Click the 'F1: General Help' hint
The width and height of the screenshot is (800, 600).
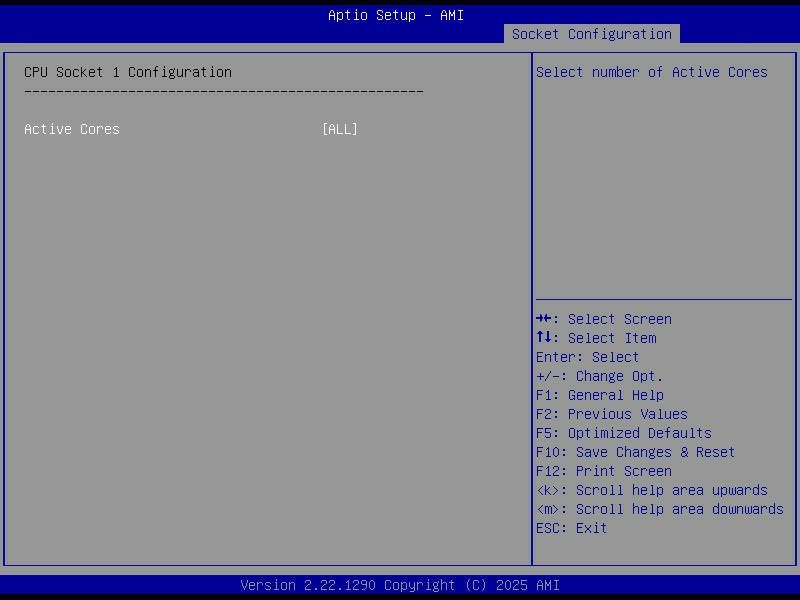pos(599,395)
